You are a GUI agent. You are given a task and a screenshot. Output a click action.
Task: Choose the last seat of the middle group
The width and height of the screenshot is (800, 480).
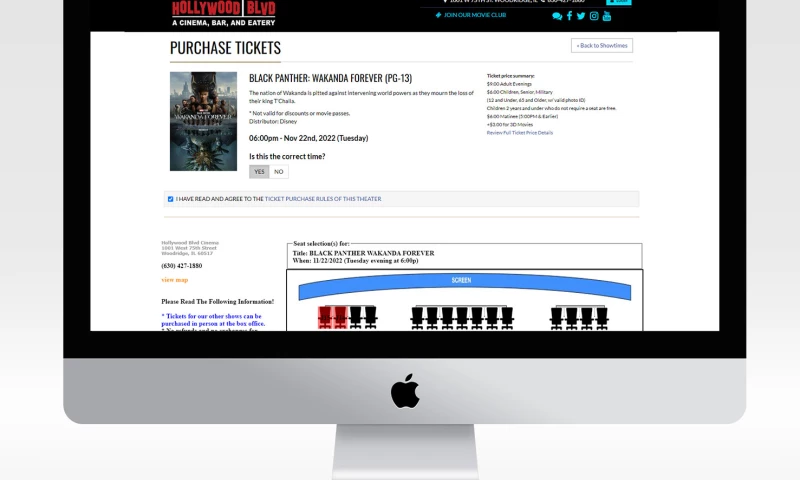[x=507, y=318]
